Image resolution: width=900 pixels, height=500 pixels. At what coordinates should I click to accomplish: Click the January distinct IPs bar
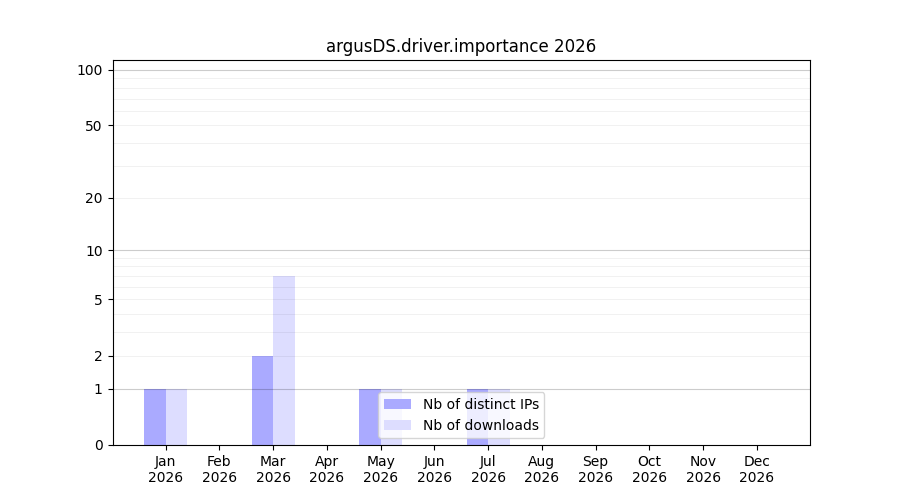155,417
